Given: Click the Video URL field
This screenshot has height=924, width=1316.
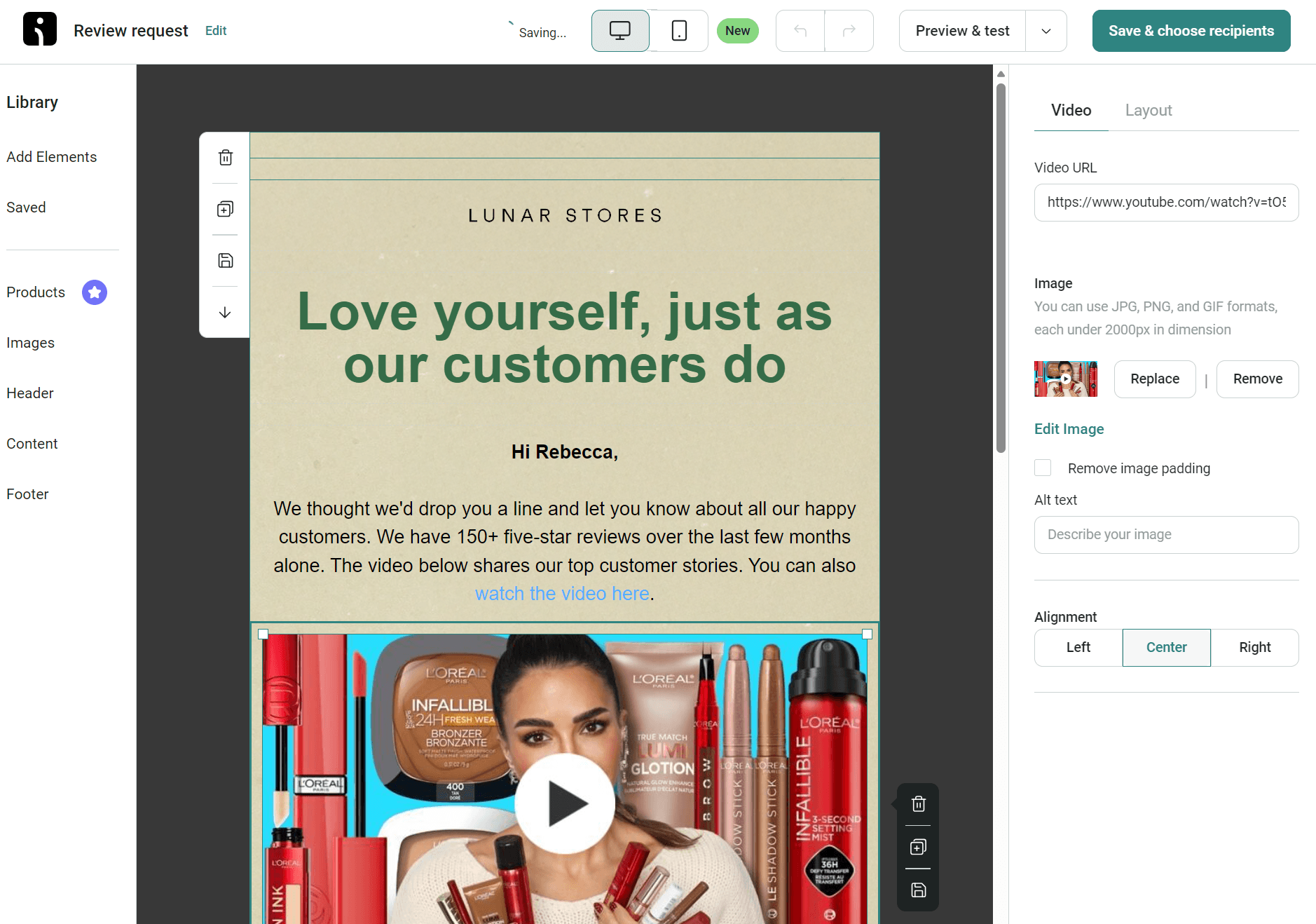Looking at the screenshot, I should point(1166,203).
